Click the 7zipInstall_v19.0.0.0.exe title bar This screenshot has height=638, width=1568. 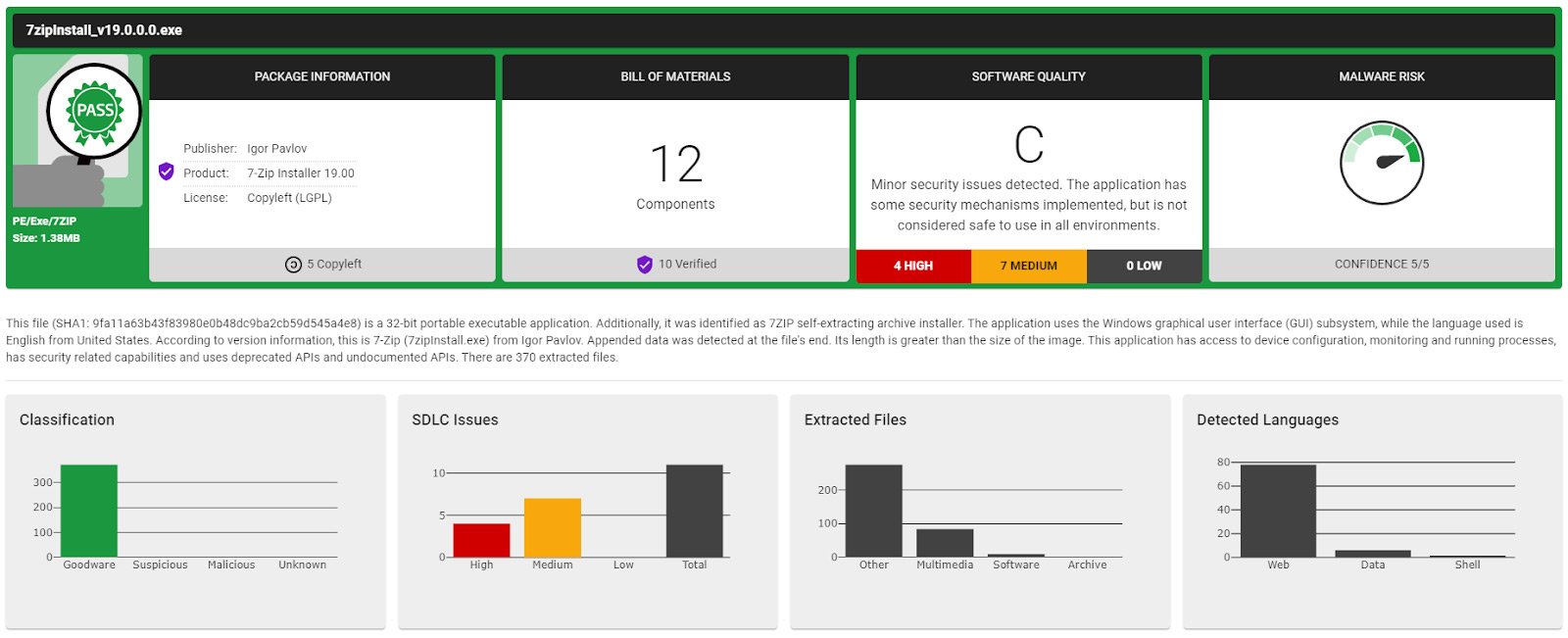pyautogui.click(x=784, y=30)
